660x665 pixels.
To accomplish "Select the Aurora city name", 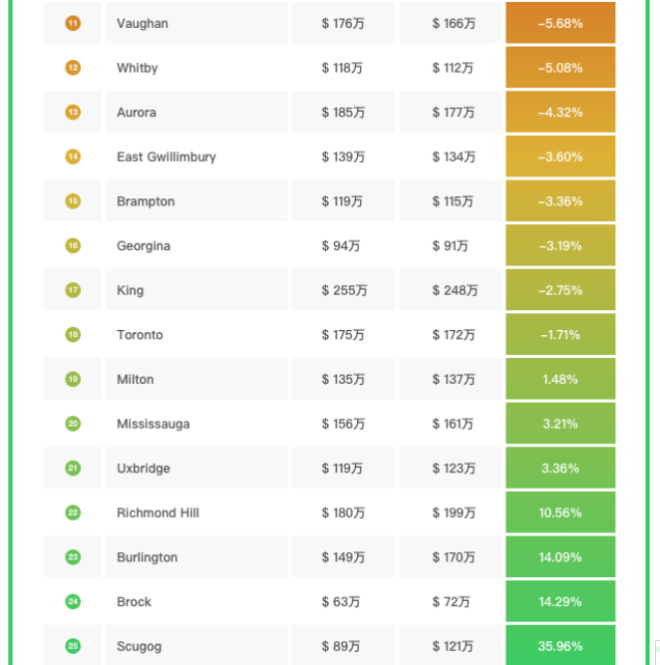I will (137, 112).
